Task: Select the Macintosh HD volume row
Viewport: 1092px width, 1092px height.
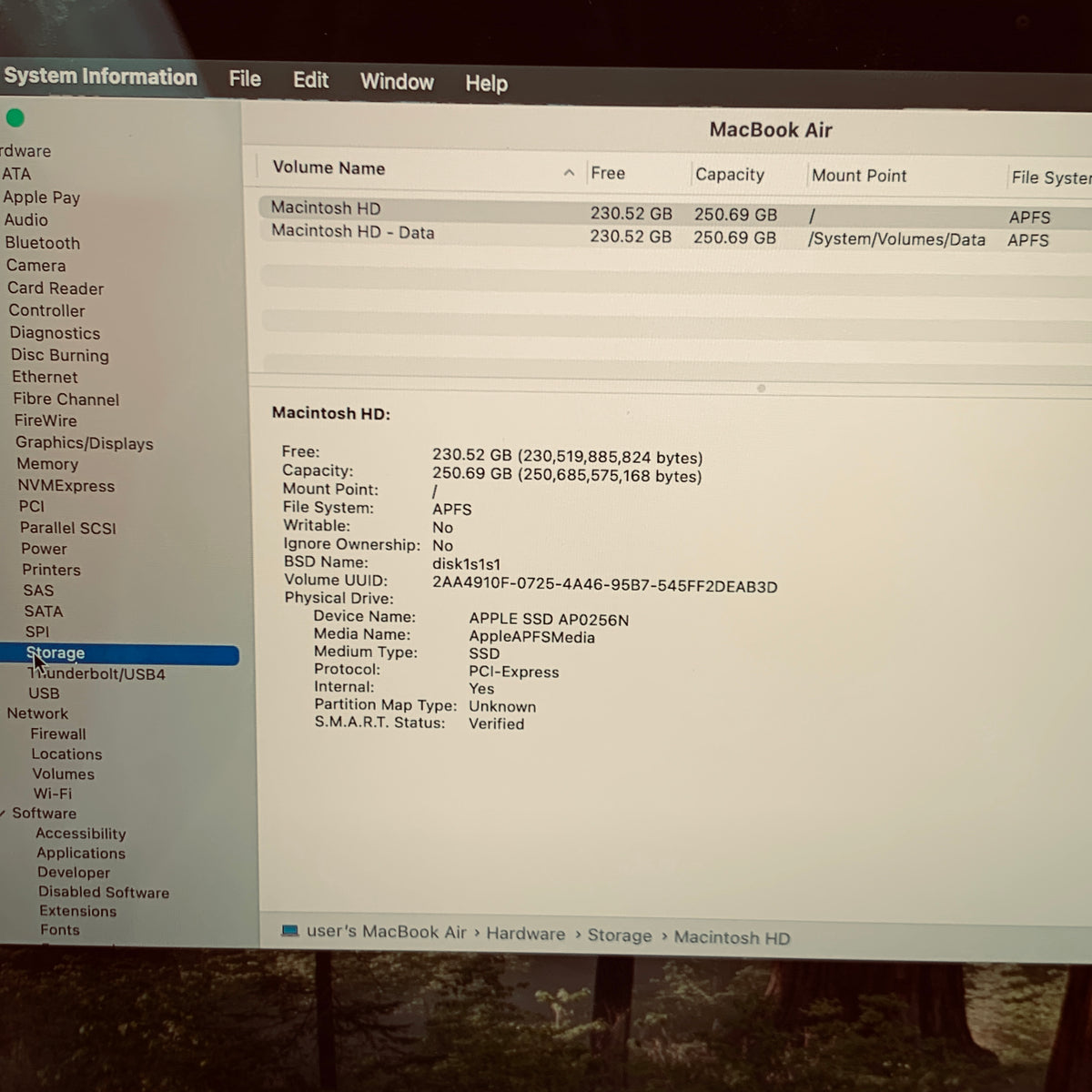Action: pyautogui.click(x=674, y=211)
